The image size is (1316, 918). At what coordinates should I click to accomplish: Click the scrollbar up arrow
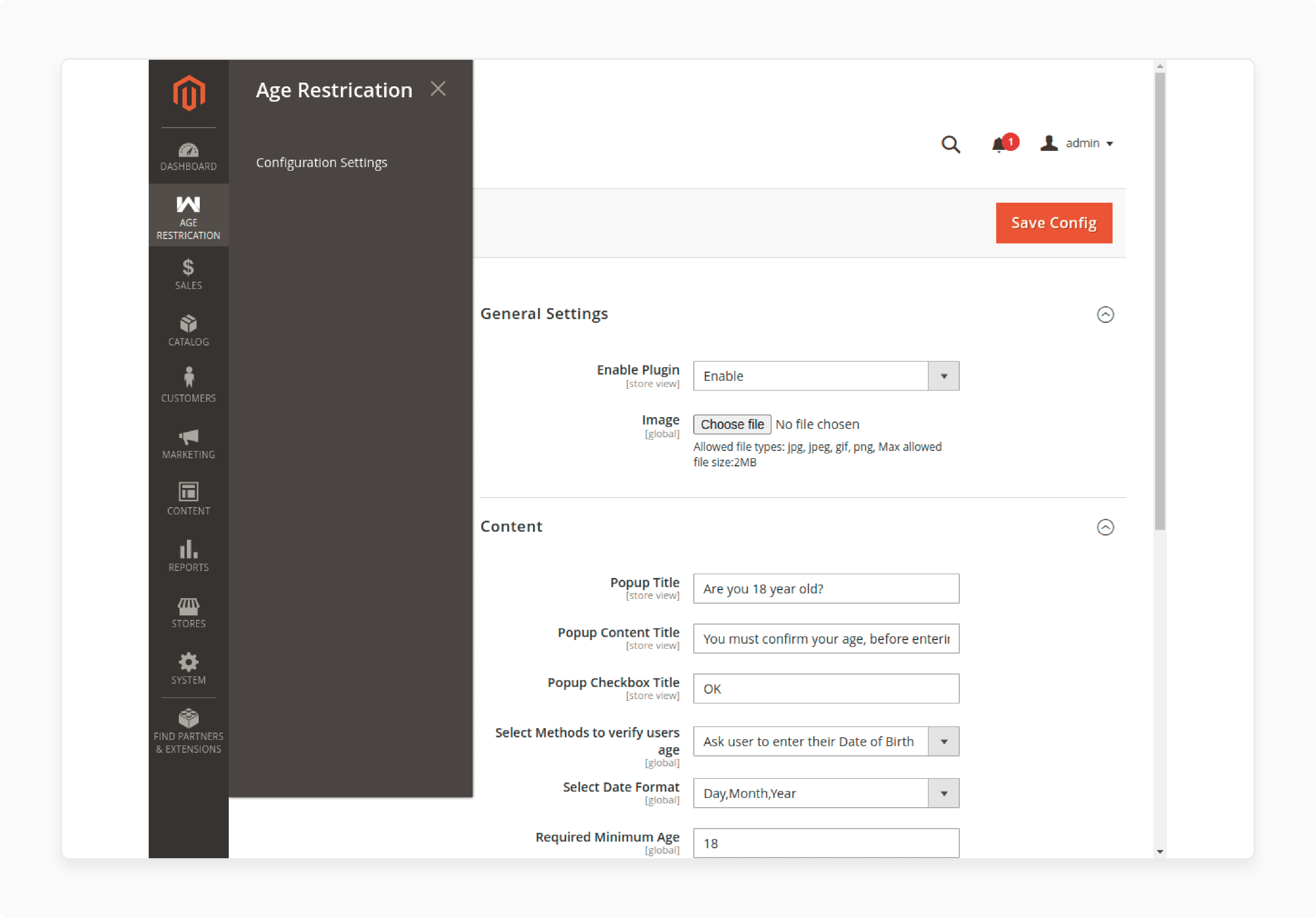click(1160, 66)
